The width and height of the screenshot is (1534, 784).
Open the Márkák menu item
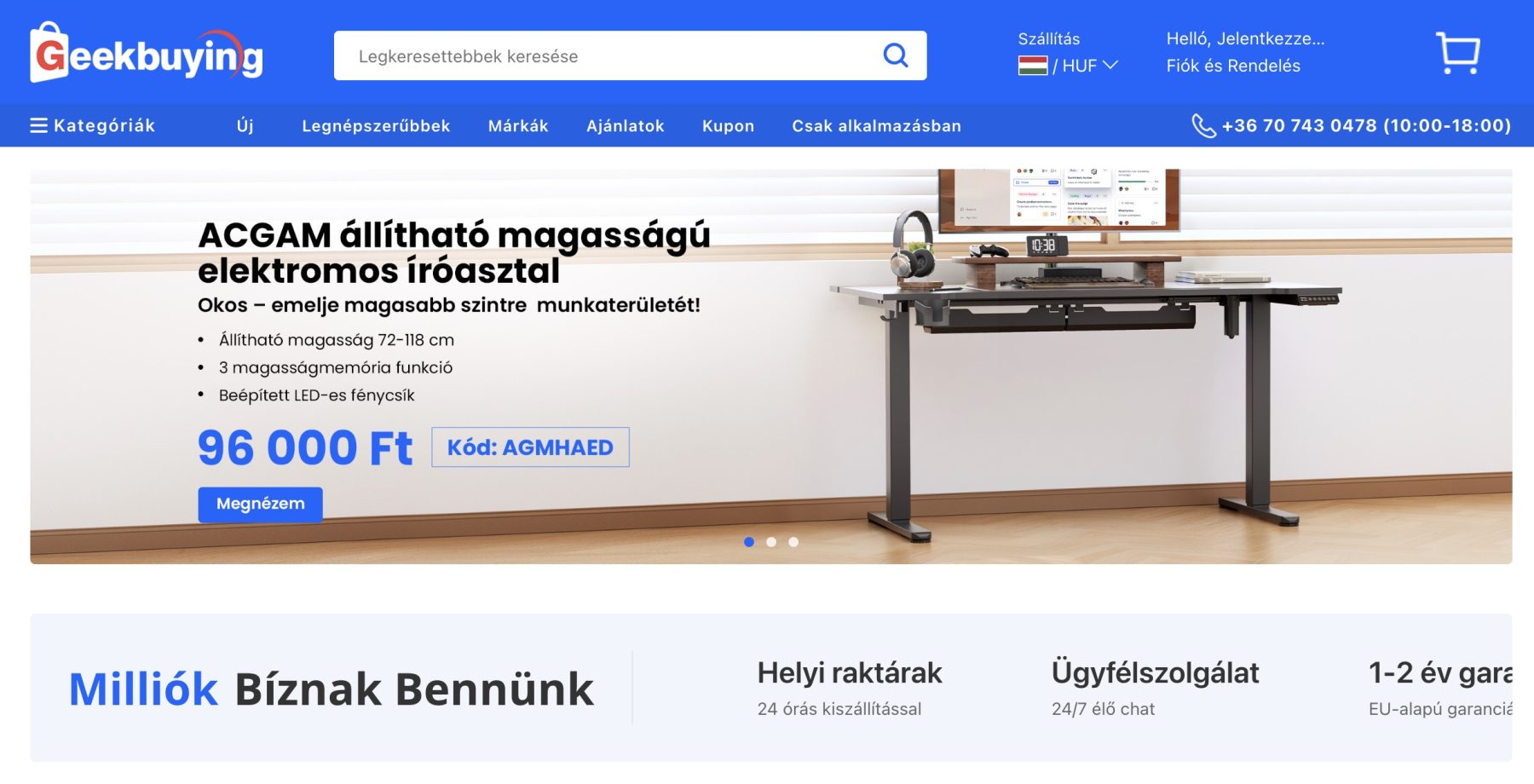518,125
